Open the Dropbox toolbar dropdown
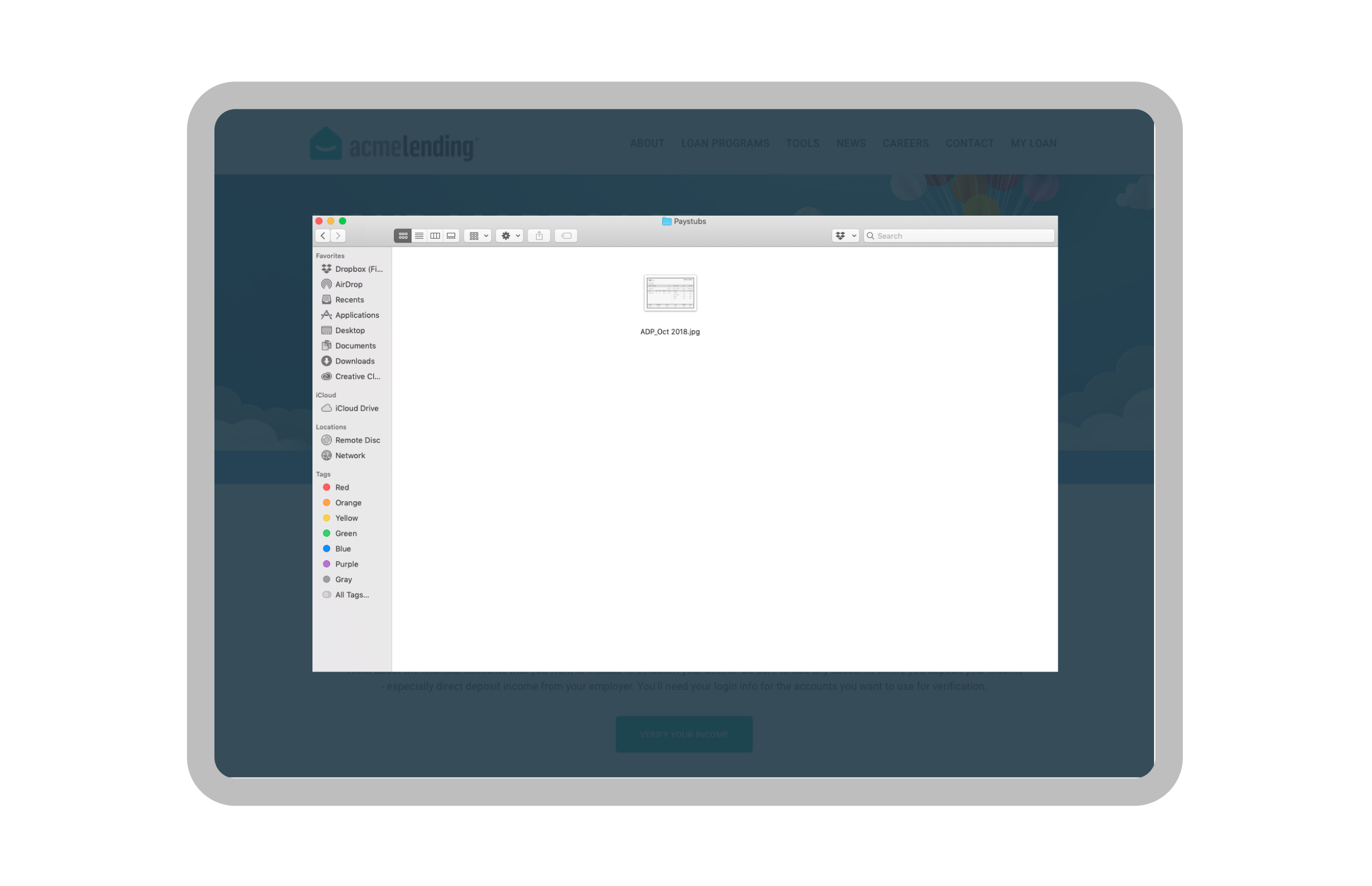This screenshot has width=1372, height=886. [845, 236]
